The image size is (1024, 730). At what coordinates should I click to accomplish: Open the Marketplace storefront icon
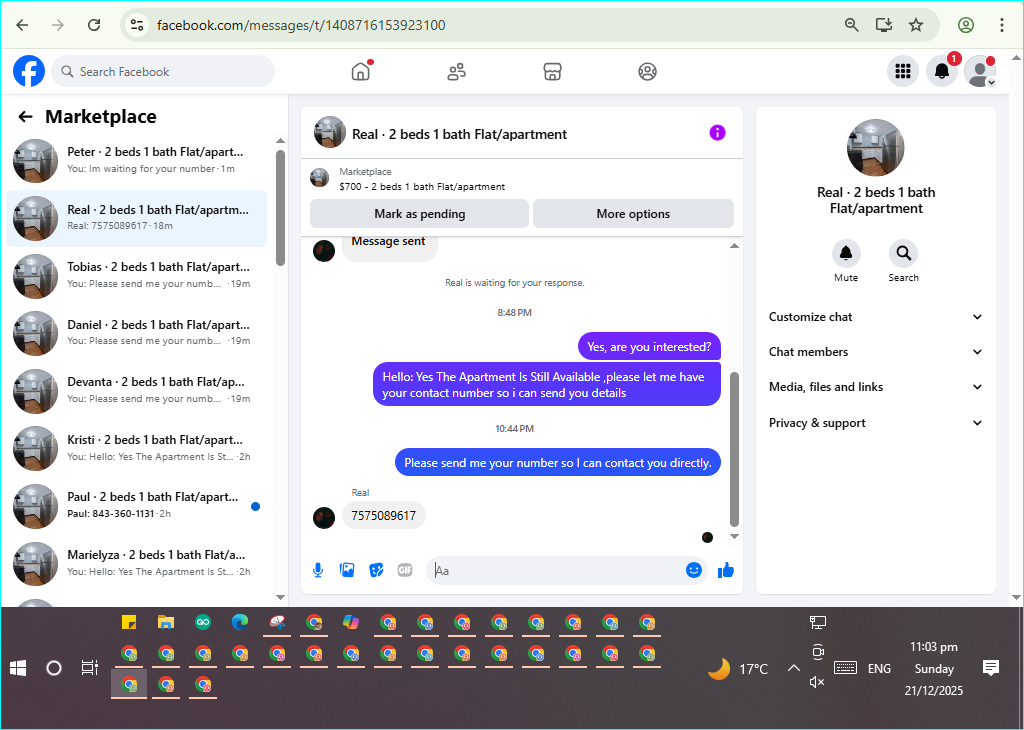(552, 71)
